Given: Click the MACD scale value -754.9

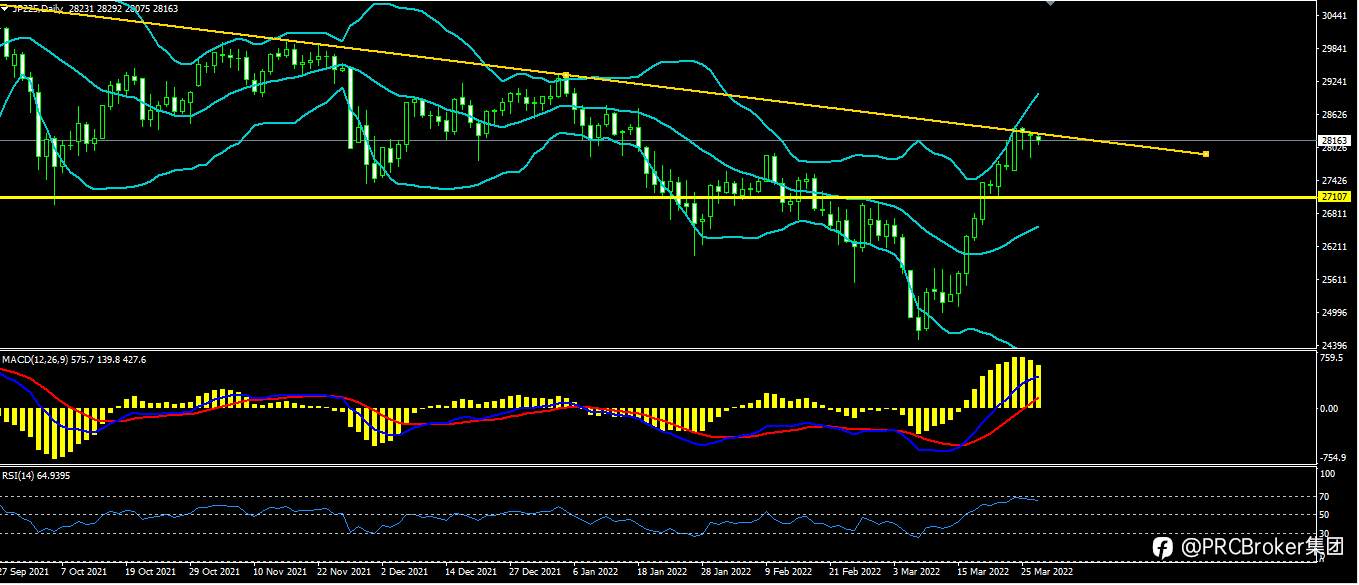Looking at the screenshot, I should click(x=1332, y=458).
